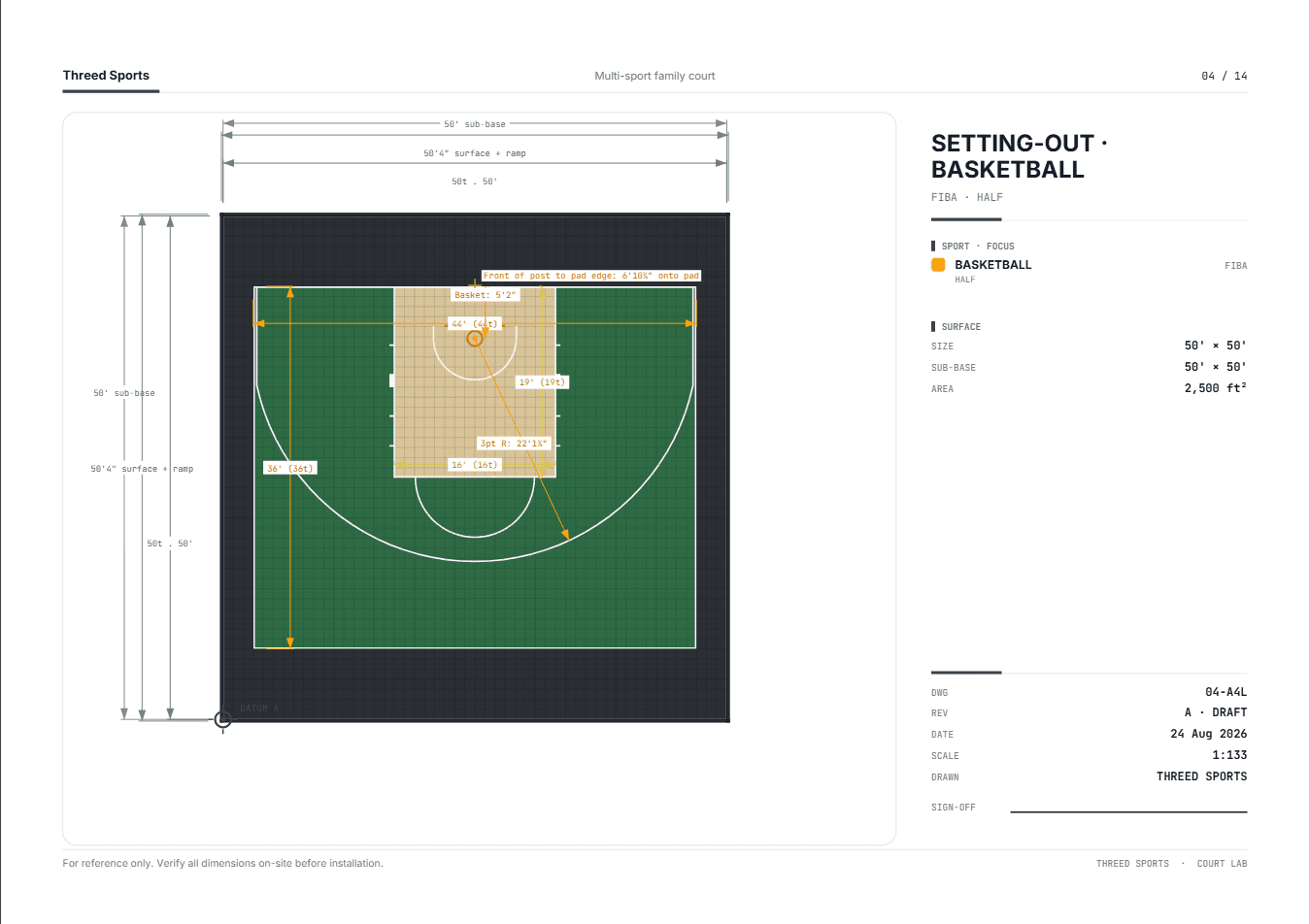Click the Datum A origin circle marker

click(222, 719)
